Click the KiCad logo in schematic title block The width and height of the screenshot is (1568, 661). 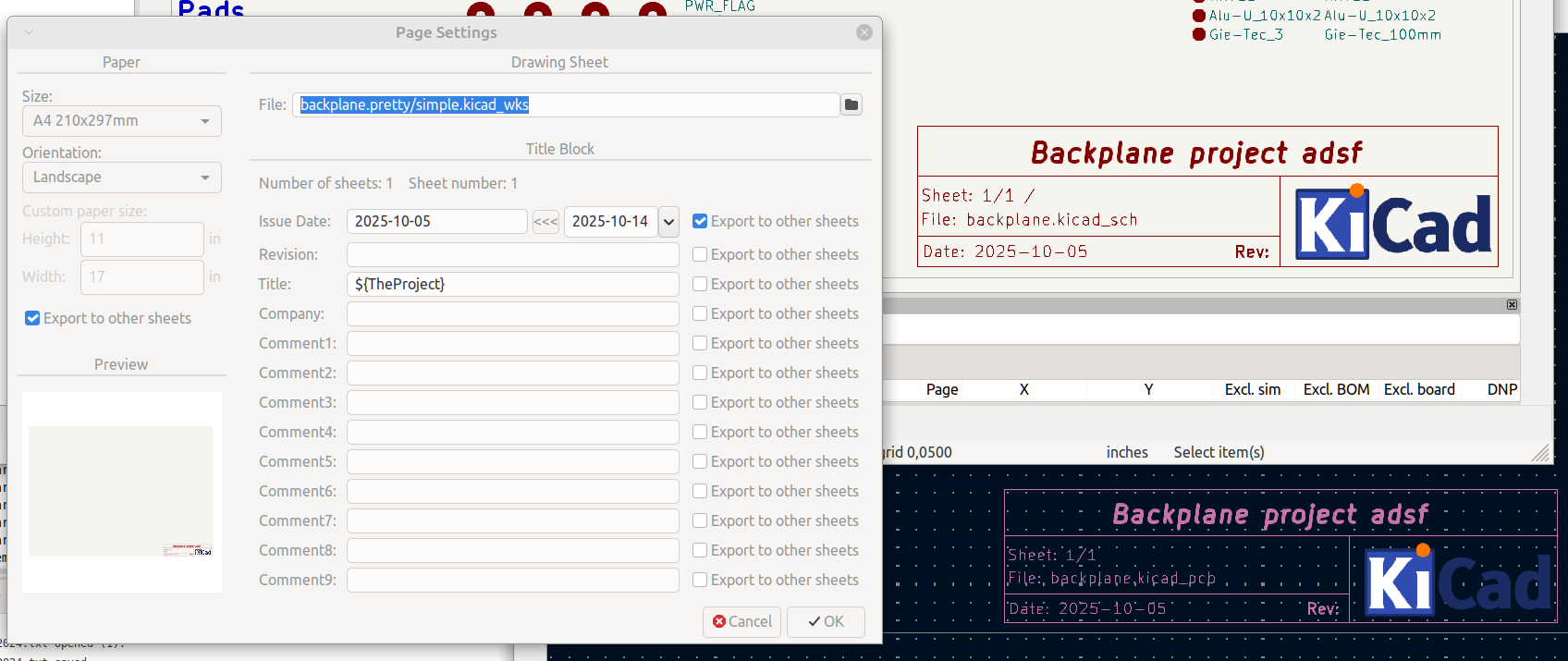point(1392,224)
